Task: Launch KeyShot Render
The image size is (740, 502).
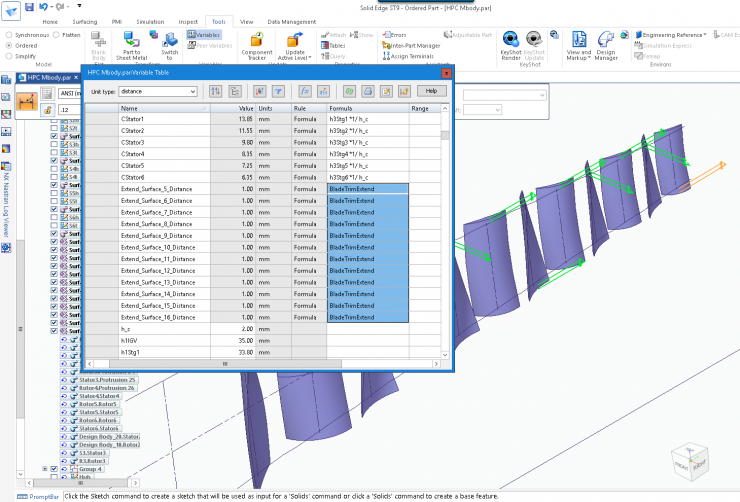Action: pyautogui.click(x=511, y=46)
